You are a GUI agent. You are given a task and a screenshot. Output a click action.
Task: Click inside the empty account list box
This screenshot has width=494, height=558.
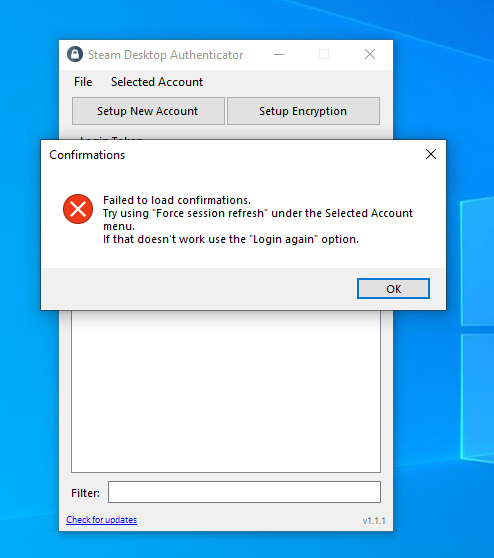click(226, 391)
